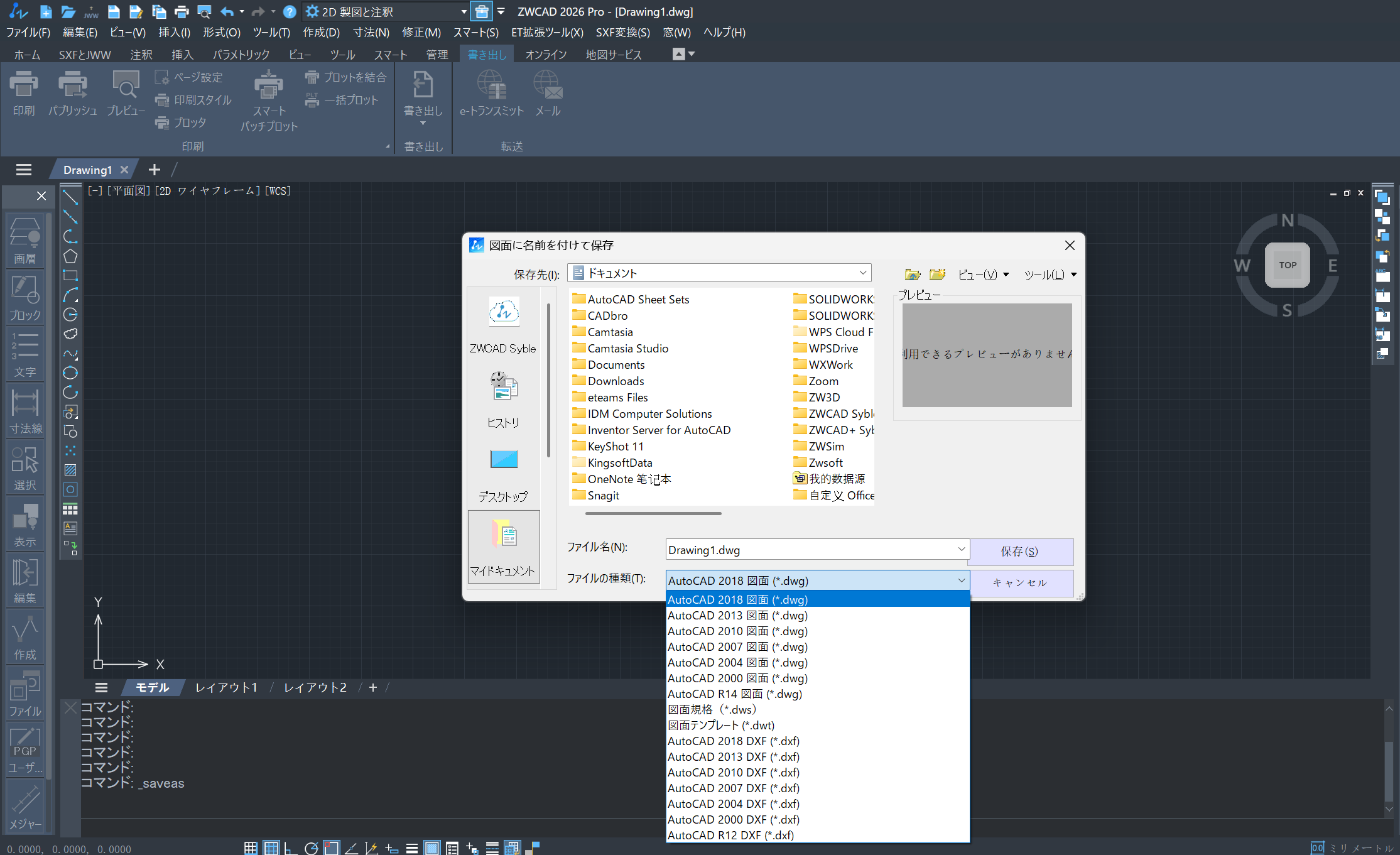Screen dimensions: 1400x855
Task: Switch to the ホーム ribbon tab
Action: 27,55
